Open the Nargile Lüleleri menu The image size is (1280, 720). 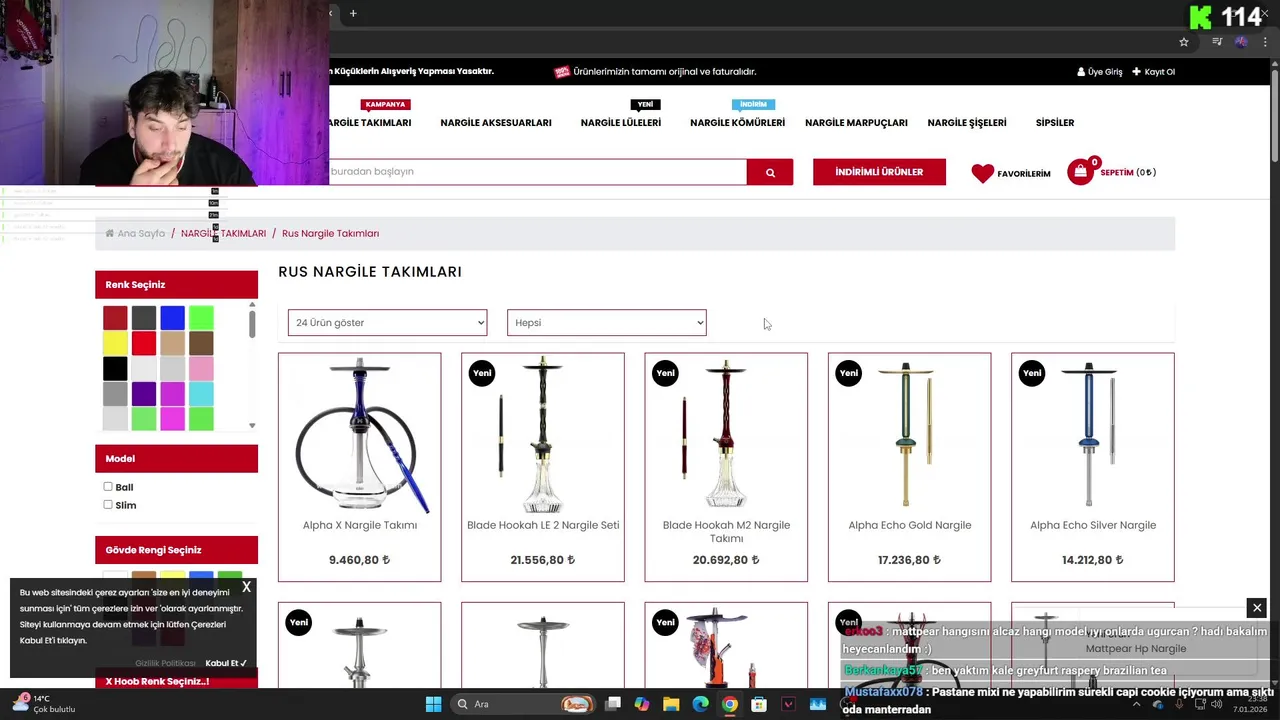621,123
